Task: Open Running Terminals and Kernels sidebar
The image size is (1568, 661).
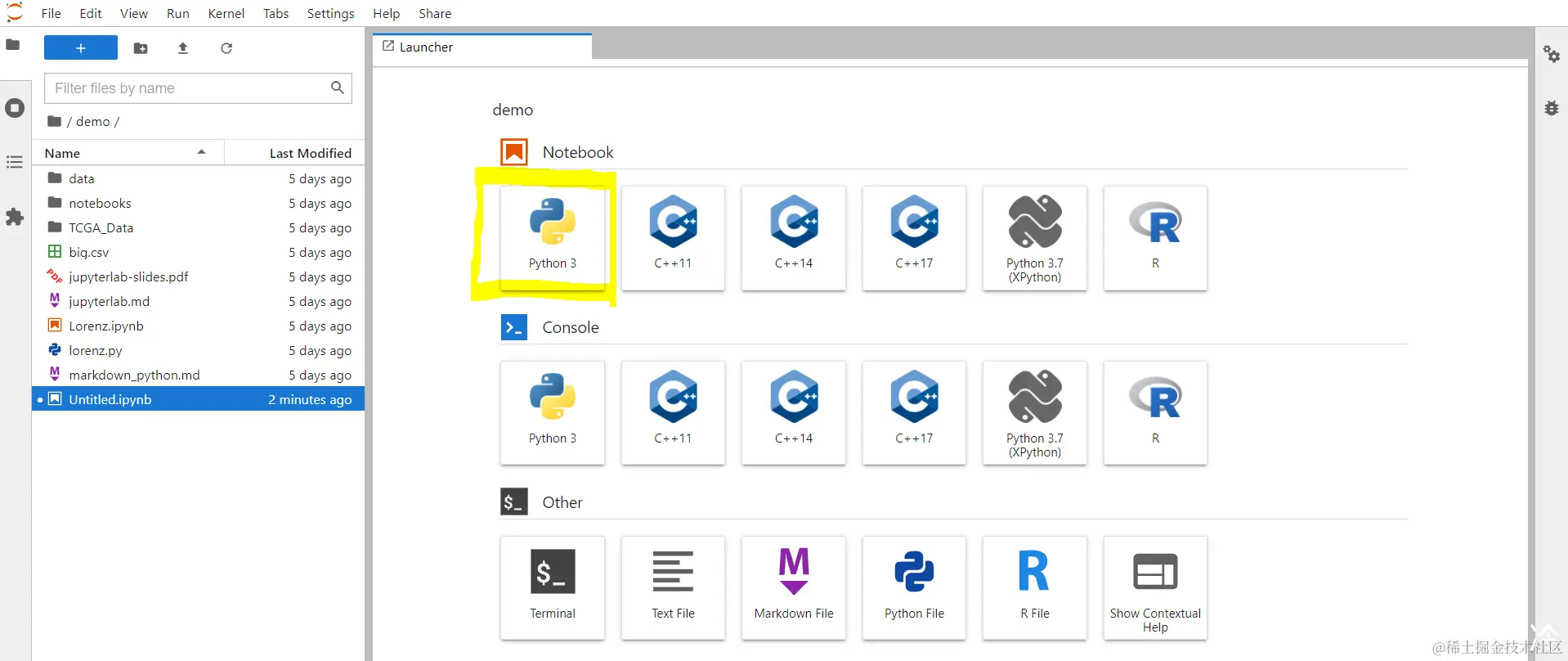Action: point(15,108)
